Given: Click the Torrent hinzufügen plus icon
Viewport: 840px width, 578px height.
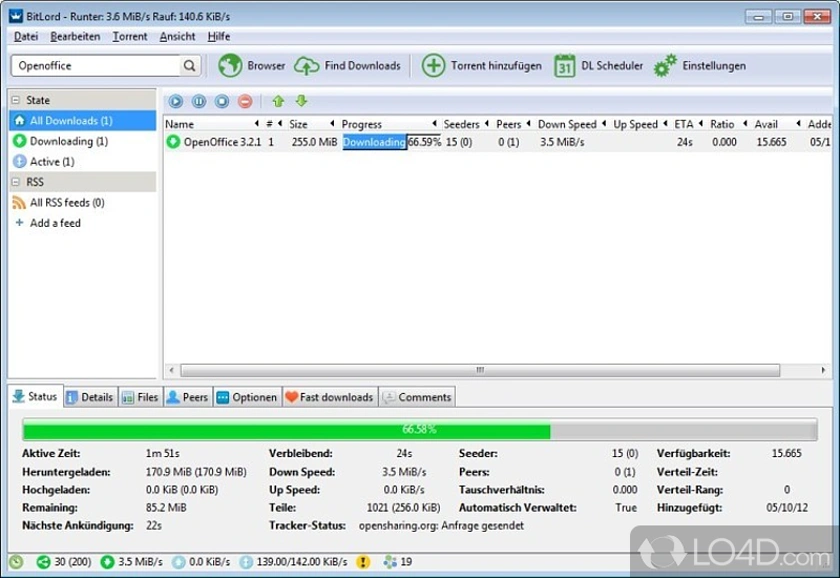Looking at the screenshot, I should click(x=434, y=65).
